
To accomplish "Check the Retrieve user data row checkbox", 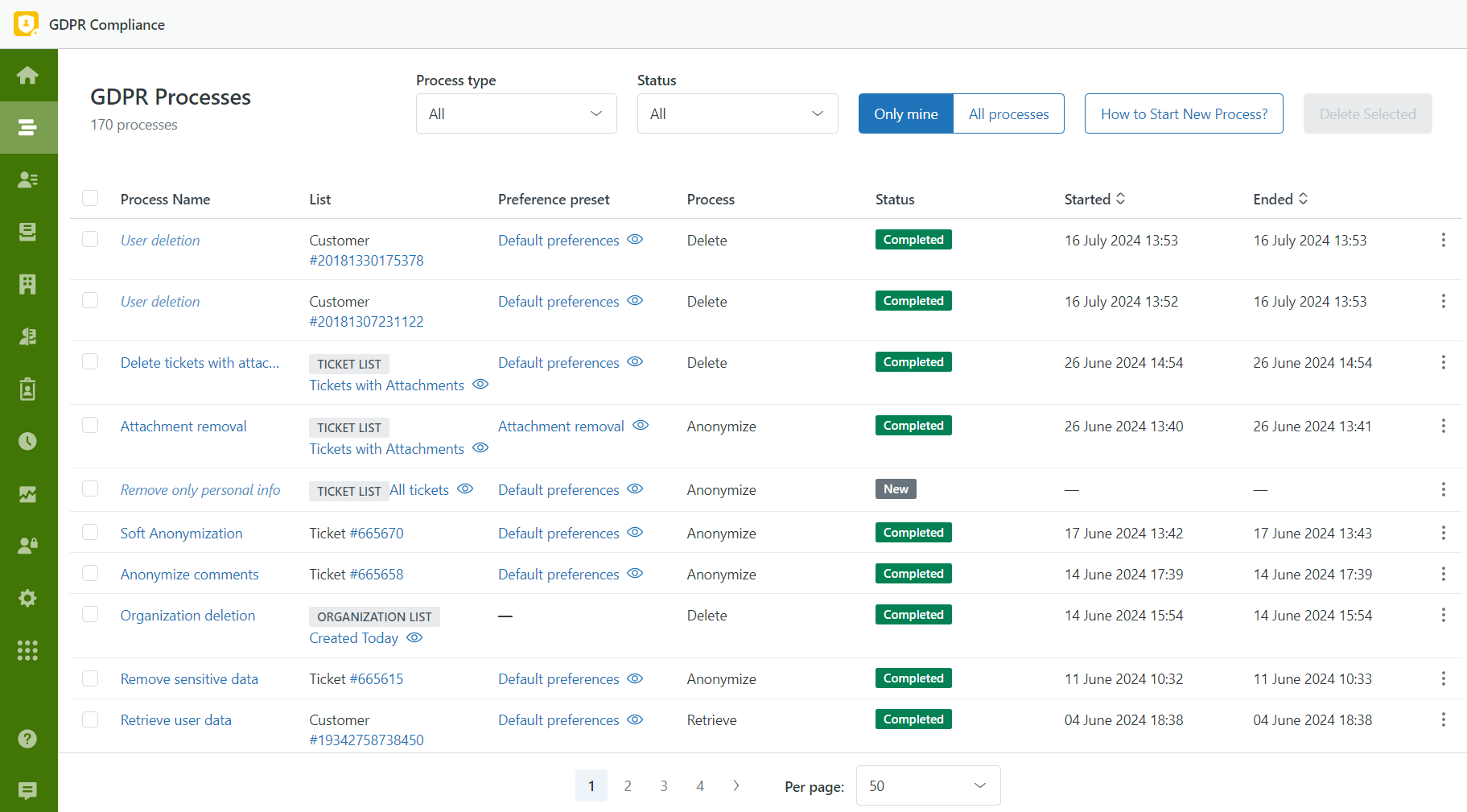I will (x=90, y=719).
